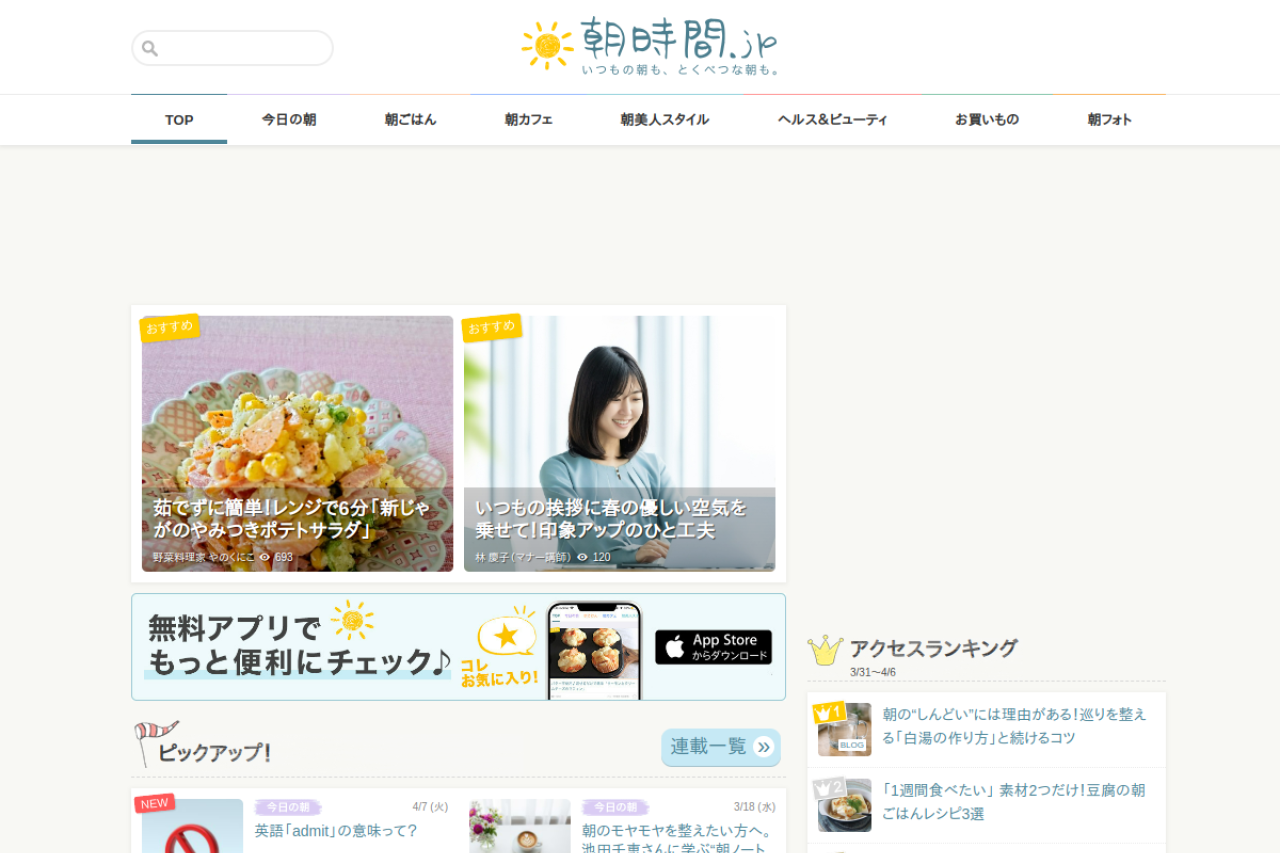Click the 4/7 (火) date on admit article

click(x=430, y=807)
